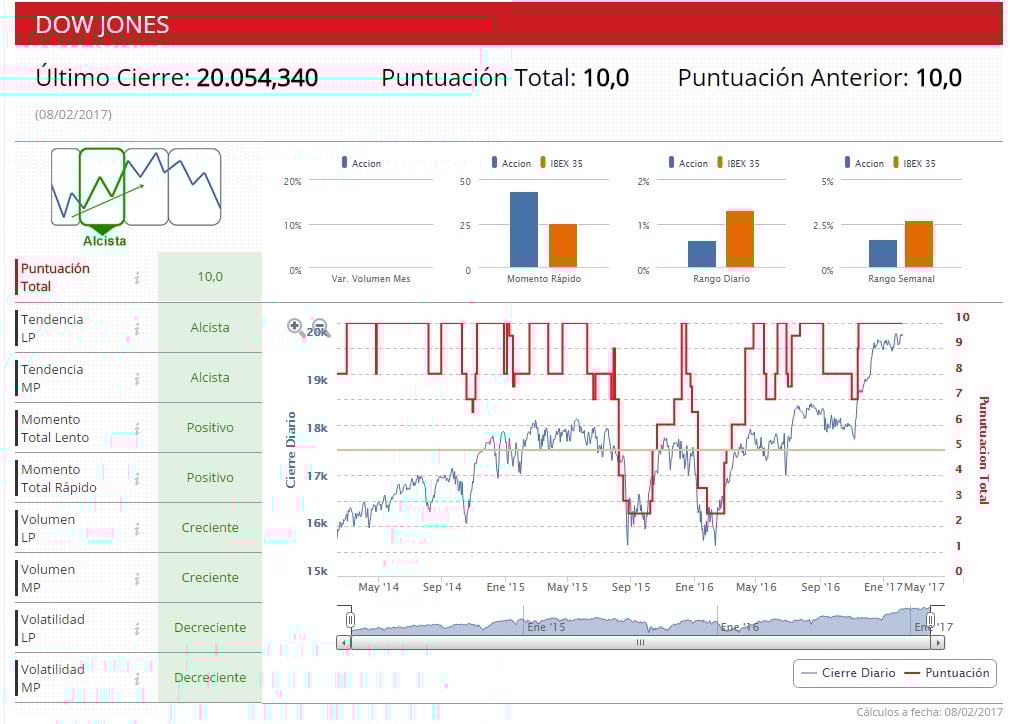Image resolution: width=1012 pixels, height=724 pixels.
Task: Click the Ene '16 label in navigator
Action: point(740,627)
